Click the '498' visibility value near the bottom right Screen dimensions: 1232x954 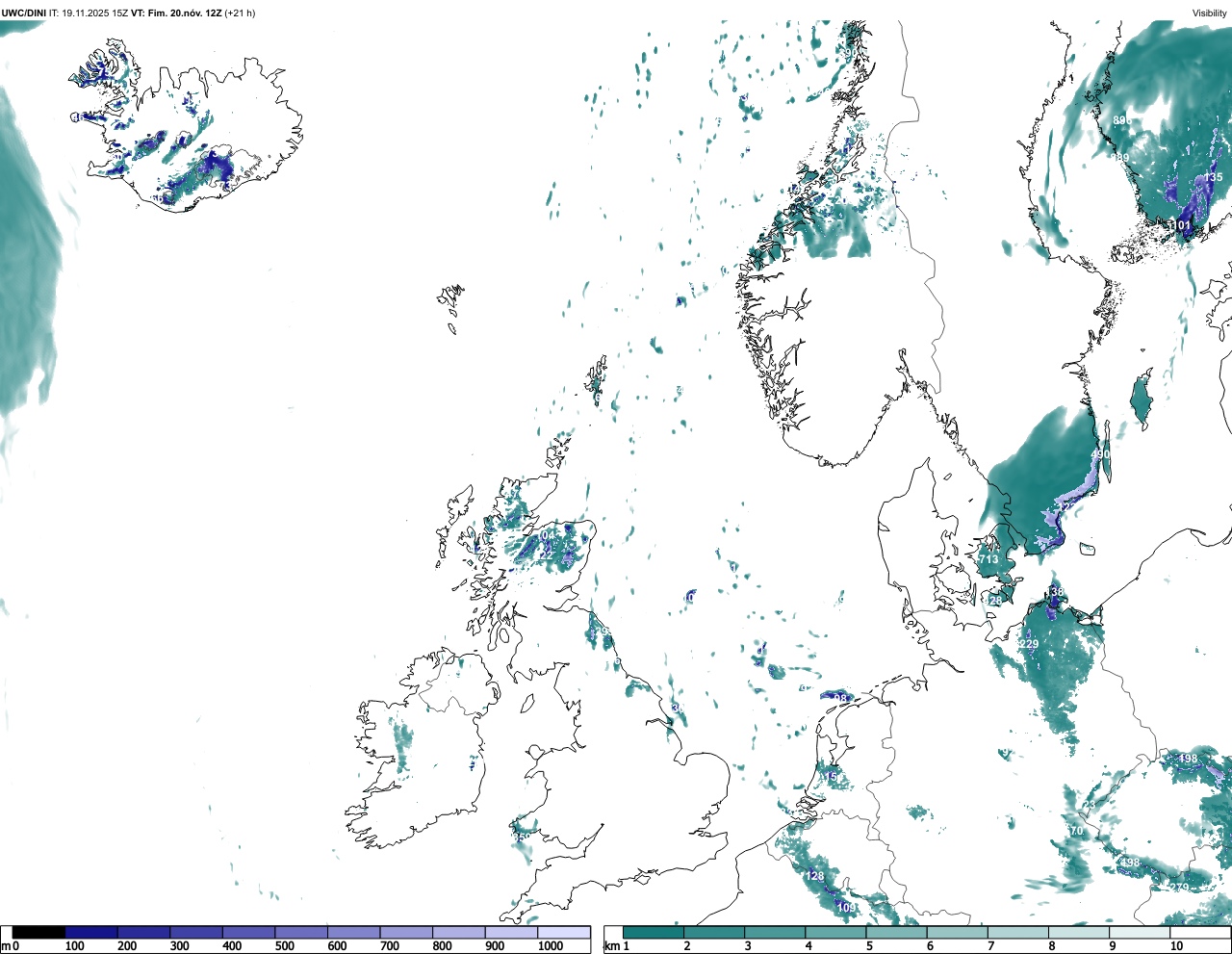1130,864
